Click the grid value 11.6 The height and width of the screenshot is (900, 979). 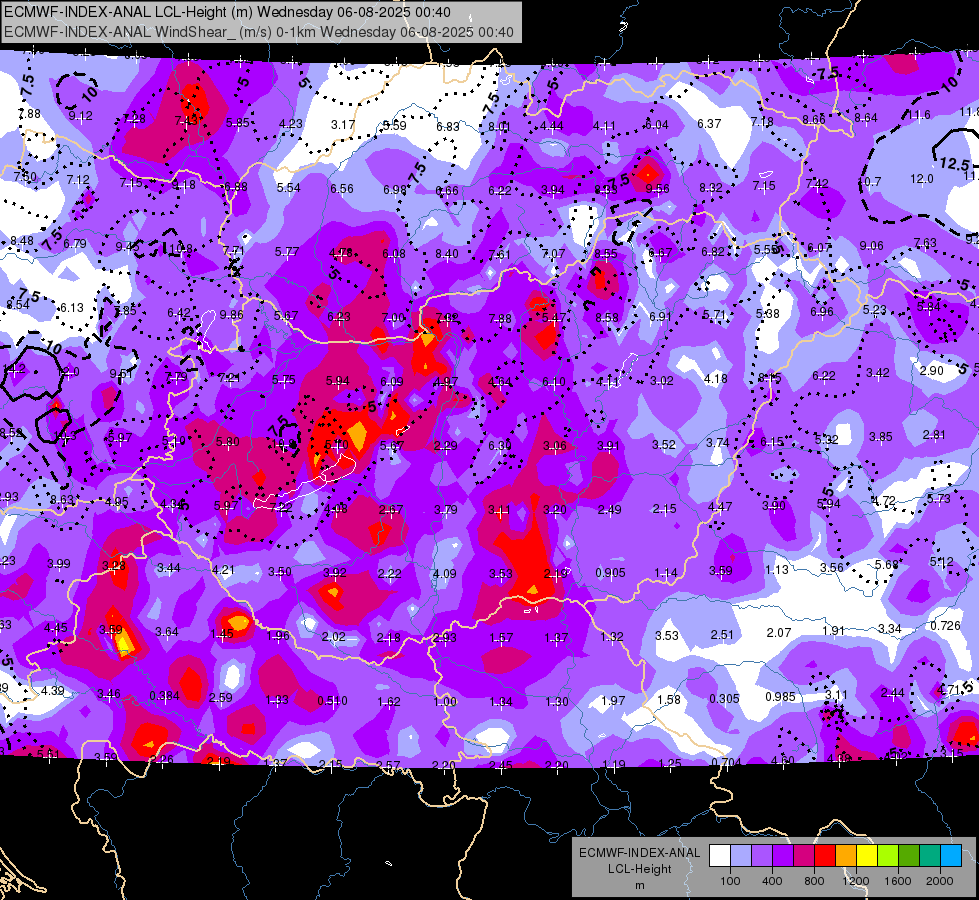918,114
